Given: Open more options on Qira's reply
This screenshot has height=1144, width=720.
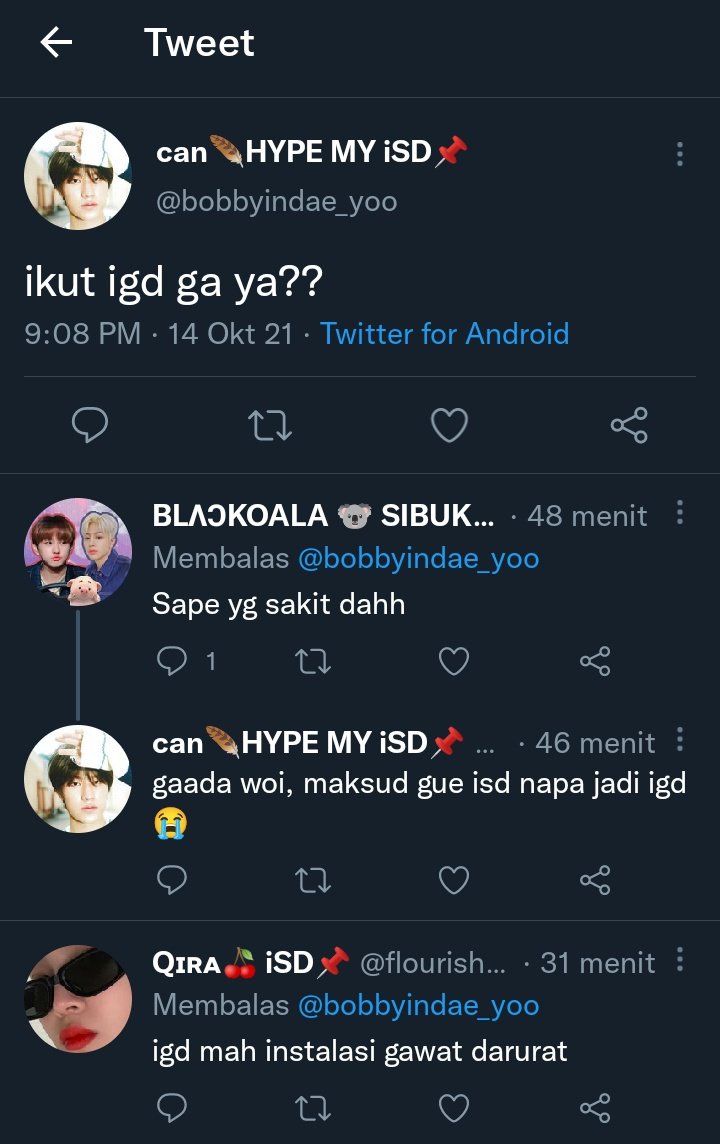Looking at the screenshot, I should pyautogui.click(x=680, y=960).
